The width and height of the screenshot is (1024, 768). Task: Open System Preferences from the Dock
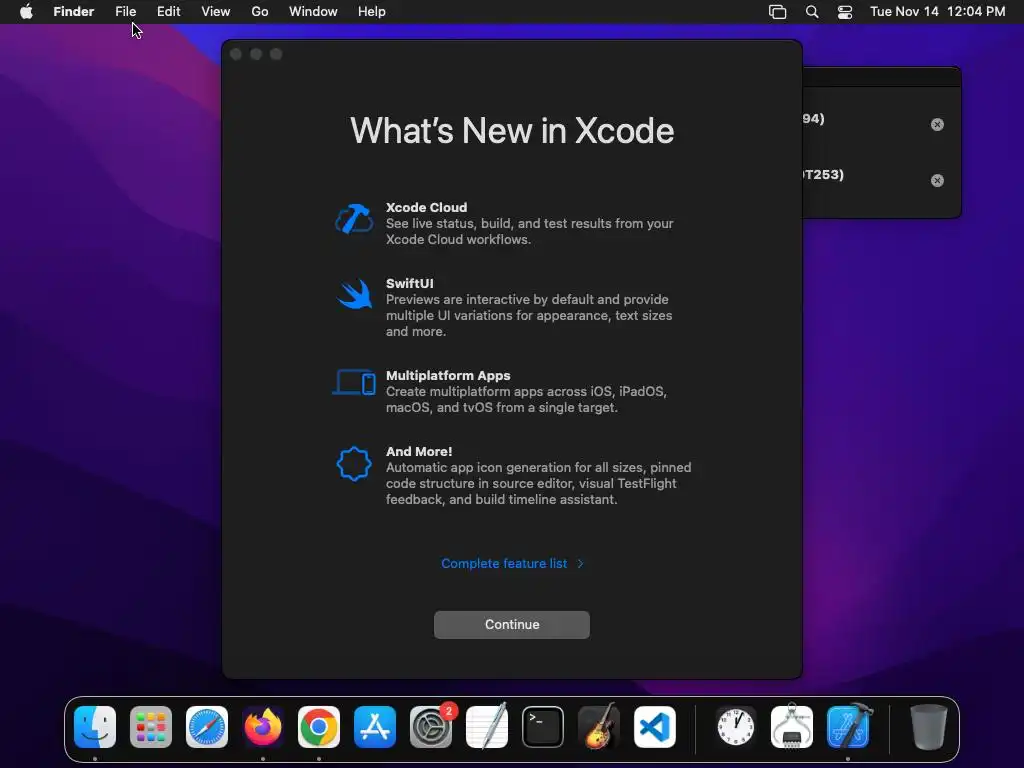[x=431, y=727]
